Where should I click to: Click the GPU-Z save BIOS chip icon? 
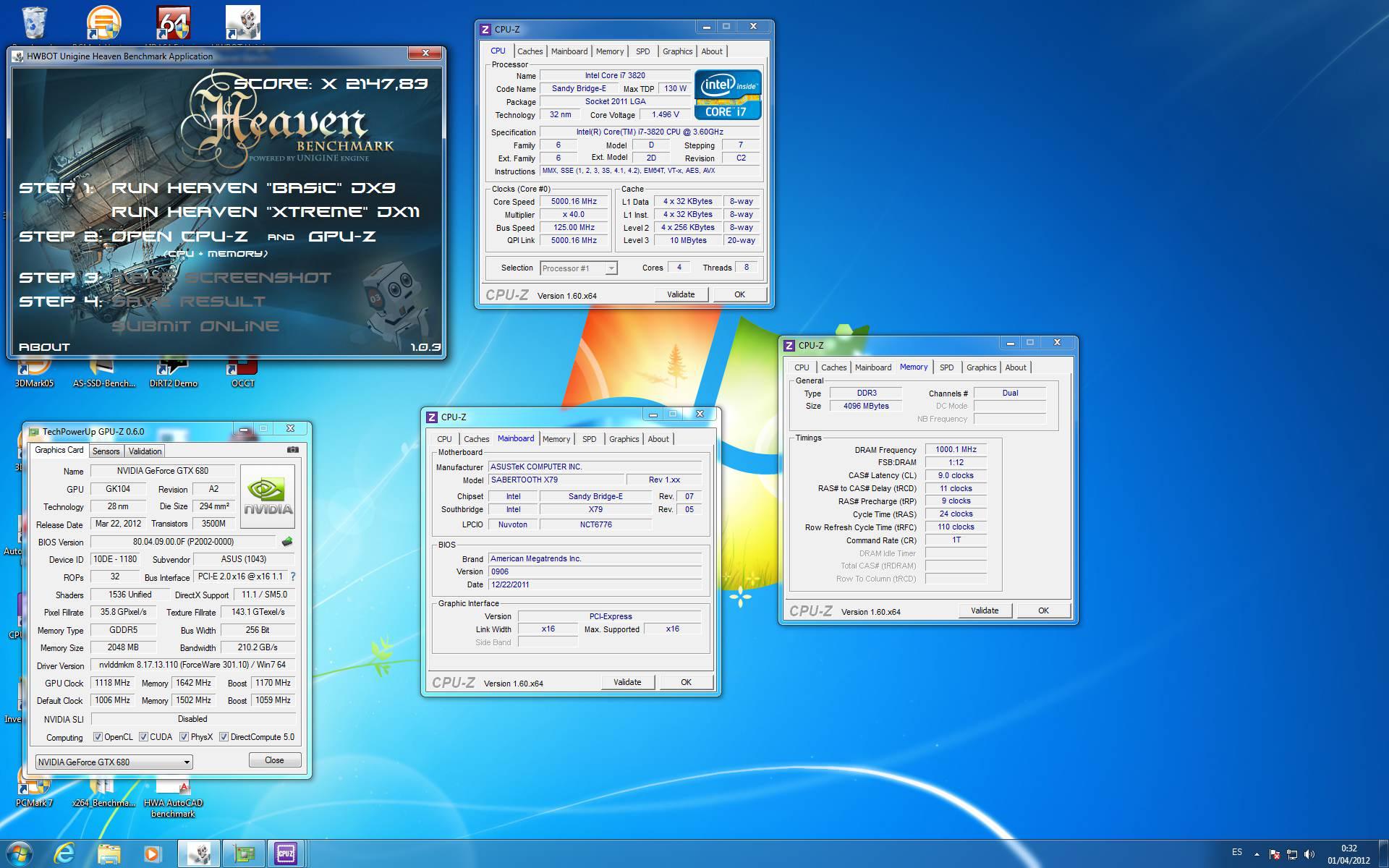tap(287, 541)
